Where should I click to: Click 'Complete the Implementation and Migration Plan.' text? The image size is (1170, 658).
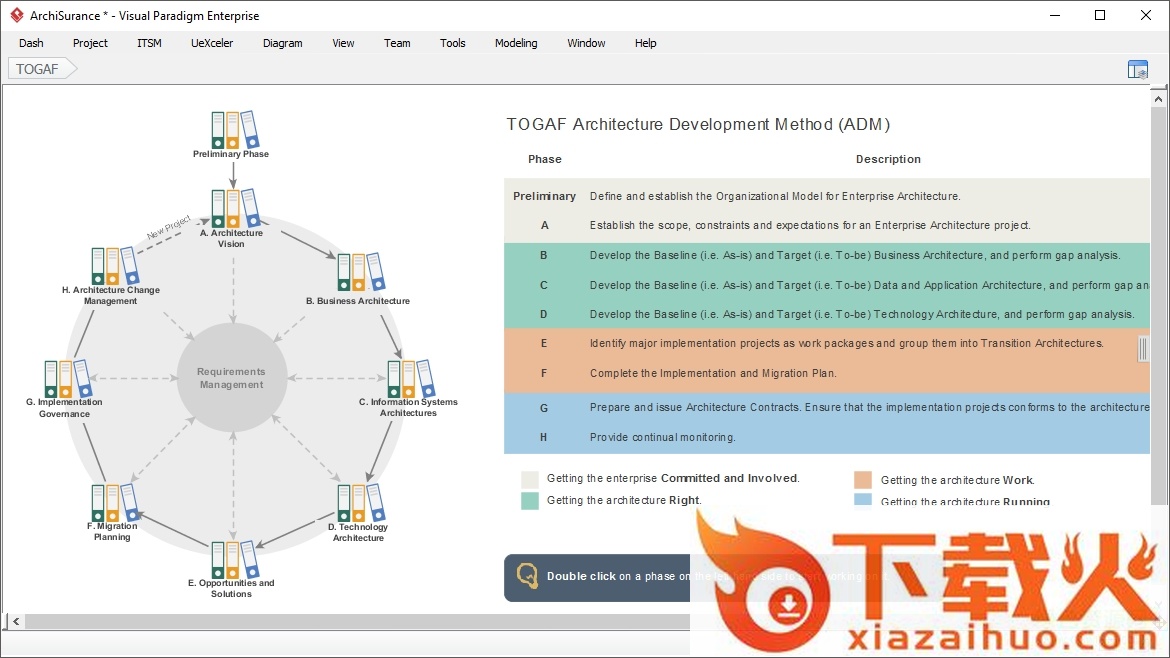point(713,373)
